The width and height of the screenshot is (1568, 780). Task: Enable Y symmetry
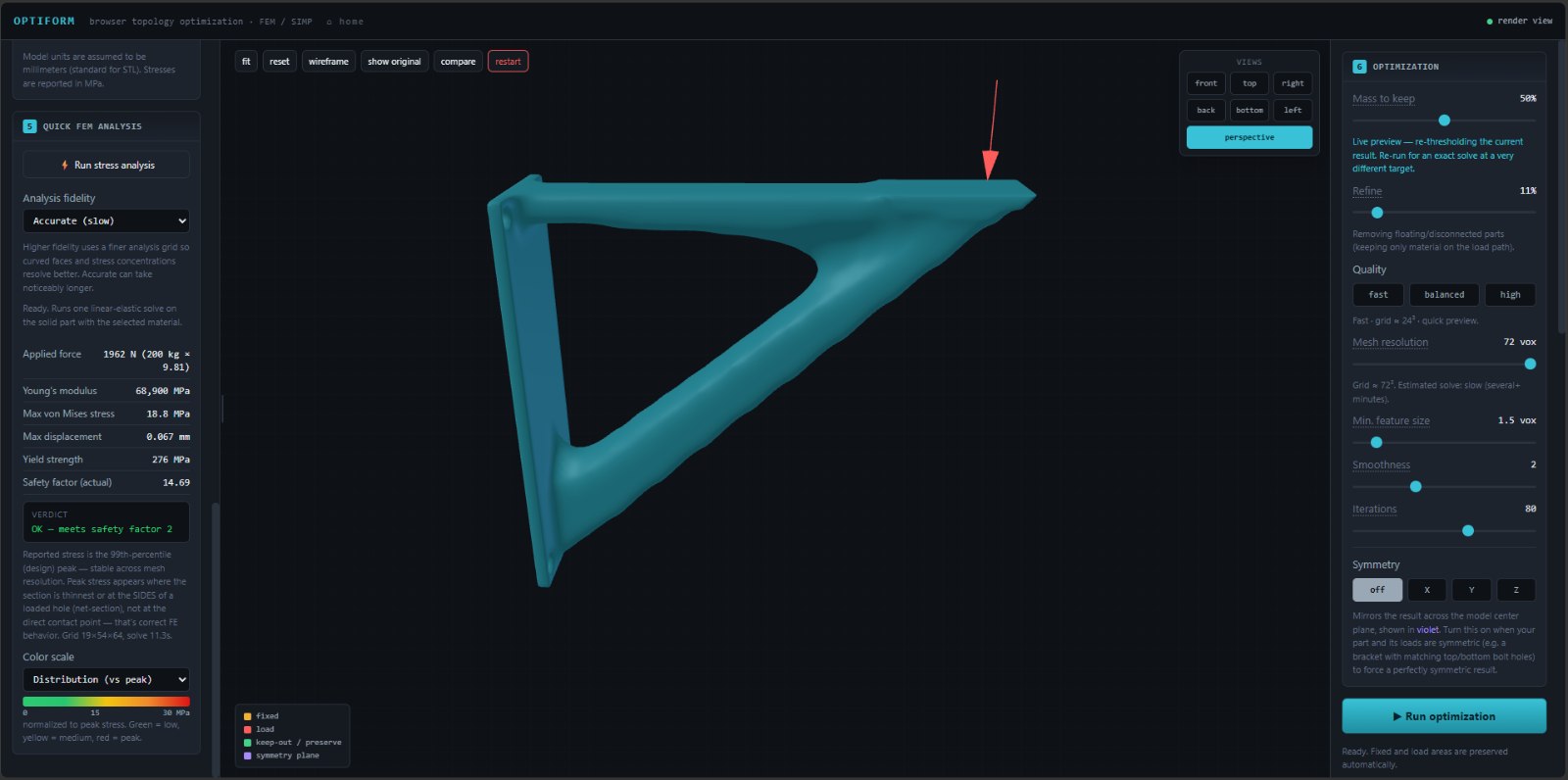(x=1471, y=590)
